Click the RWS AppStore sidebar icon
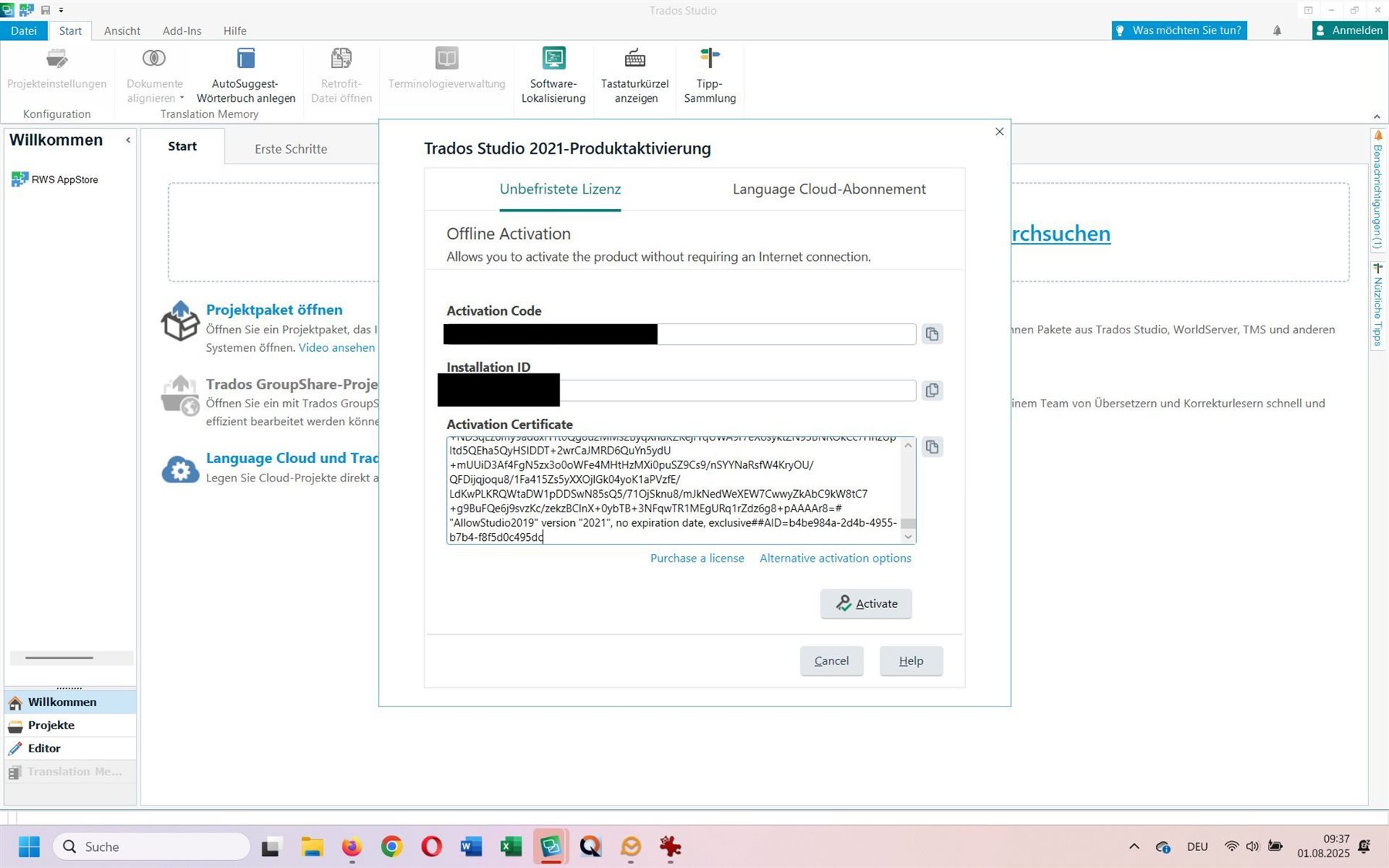The width and height of the screenshot is (1389, 868). tap(19, 178)
